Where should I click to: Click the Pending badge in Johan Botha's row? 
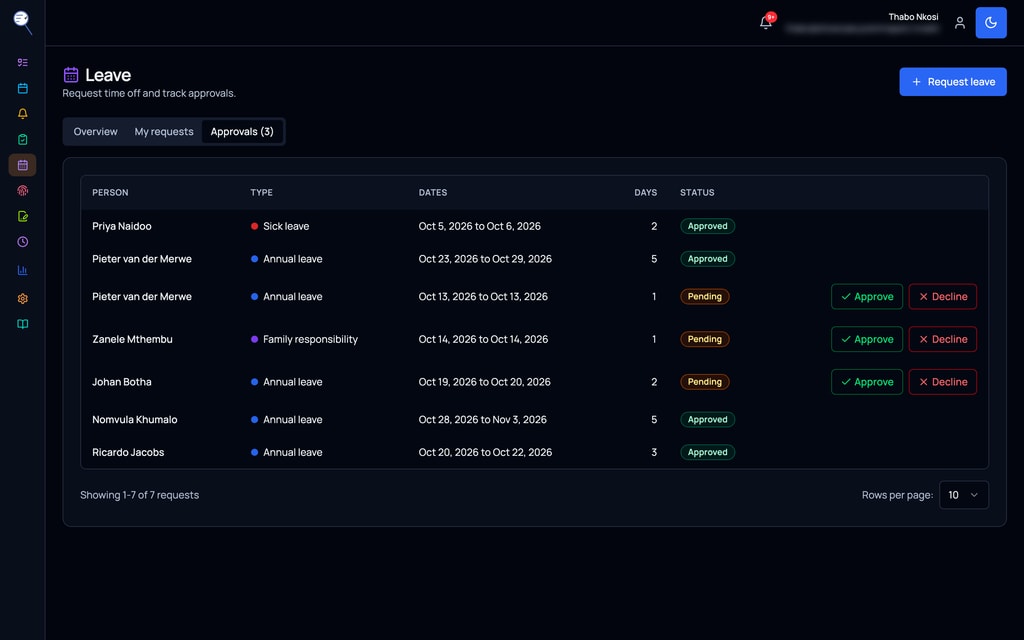(x=705, y=382)
